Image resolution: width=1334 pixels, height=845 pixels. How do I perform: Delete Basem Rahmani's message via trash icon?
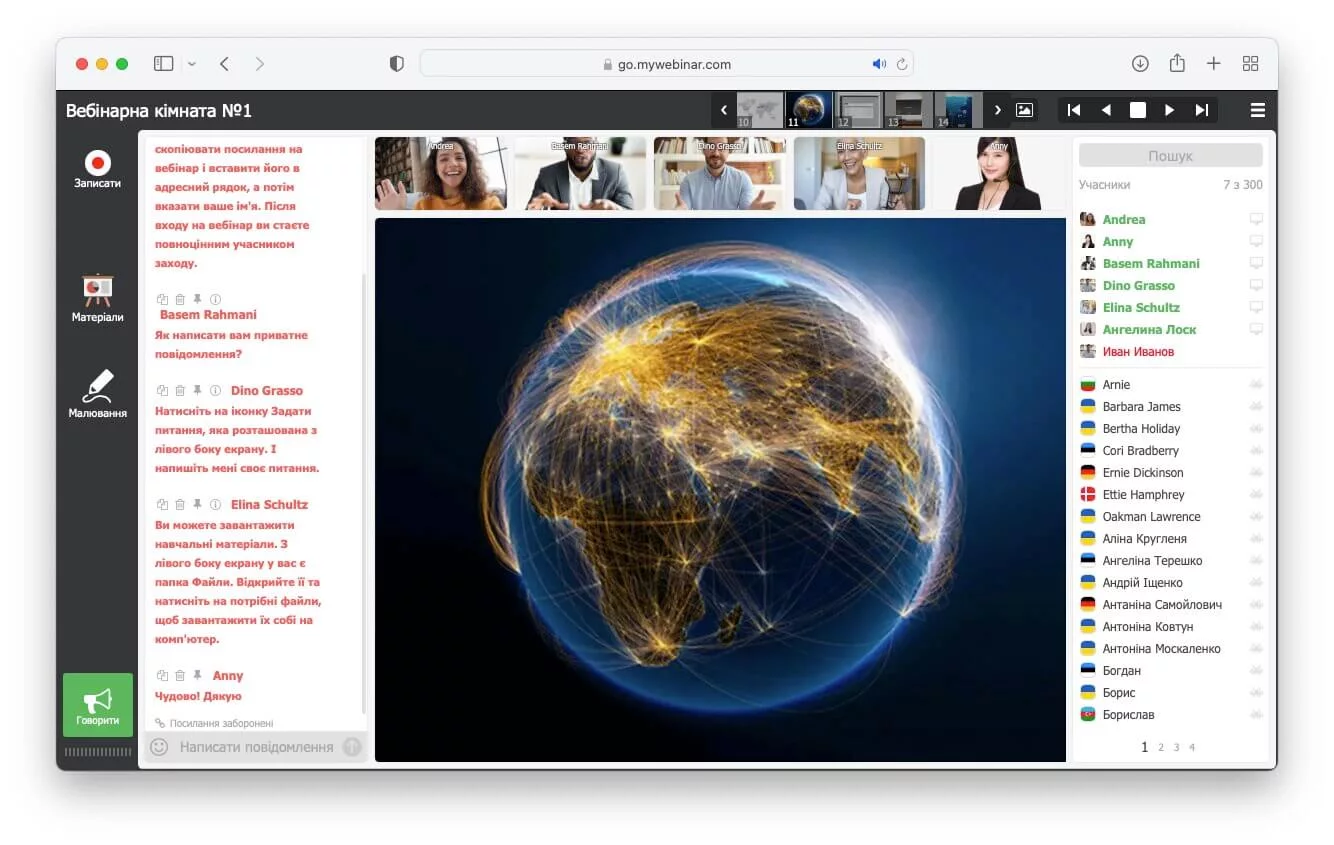tap(180, 299)
